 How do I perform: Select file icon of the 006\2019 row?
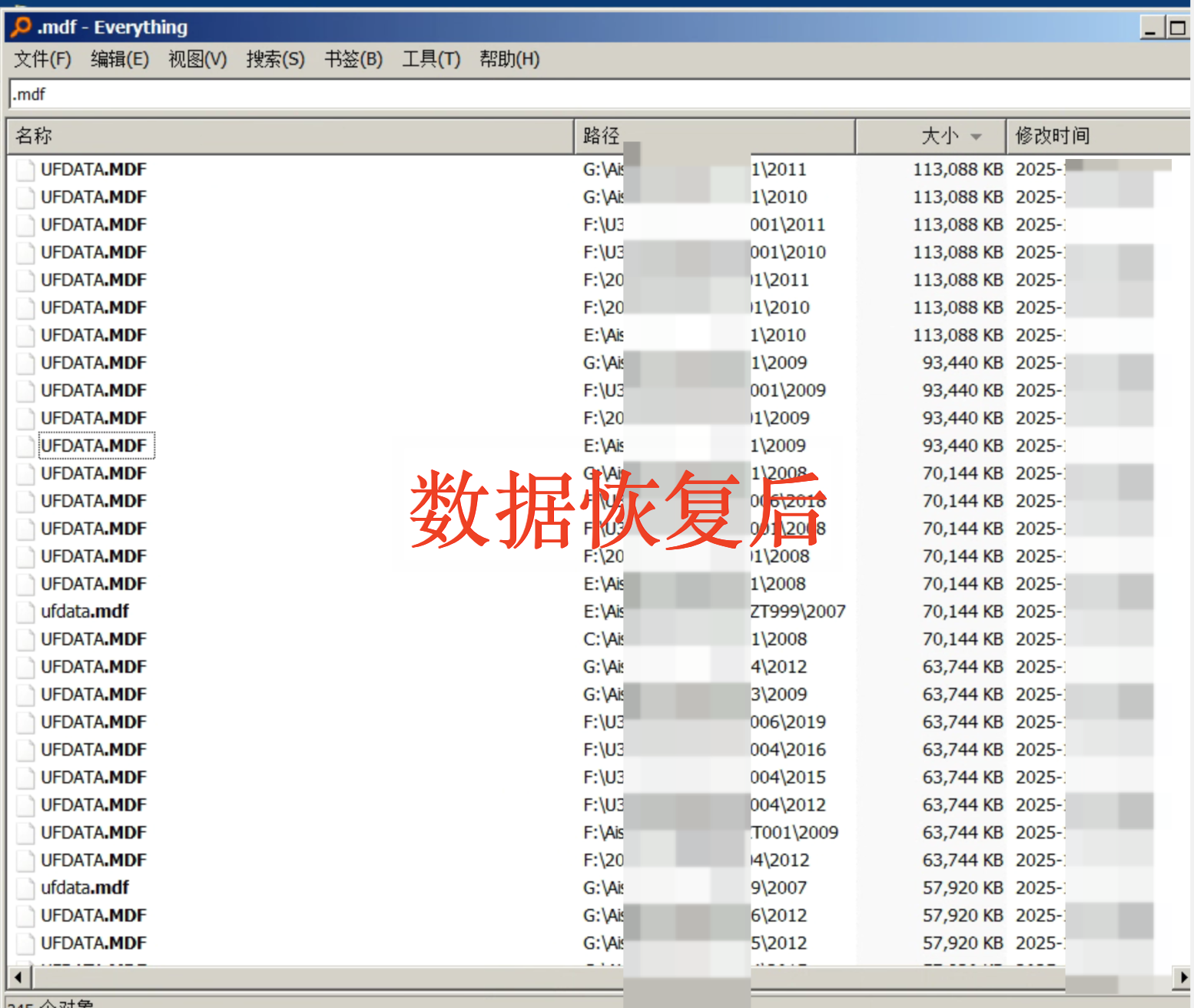(26, 722)
